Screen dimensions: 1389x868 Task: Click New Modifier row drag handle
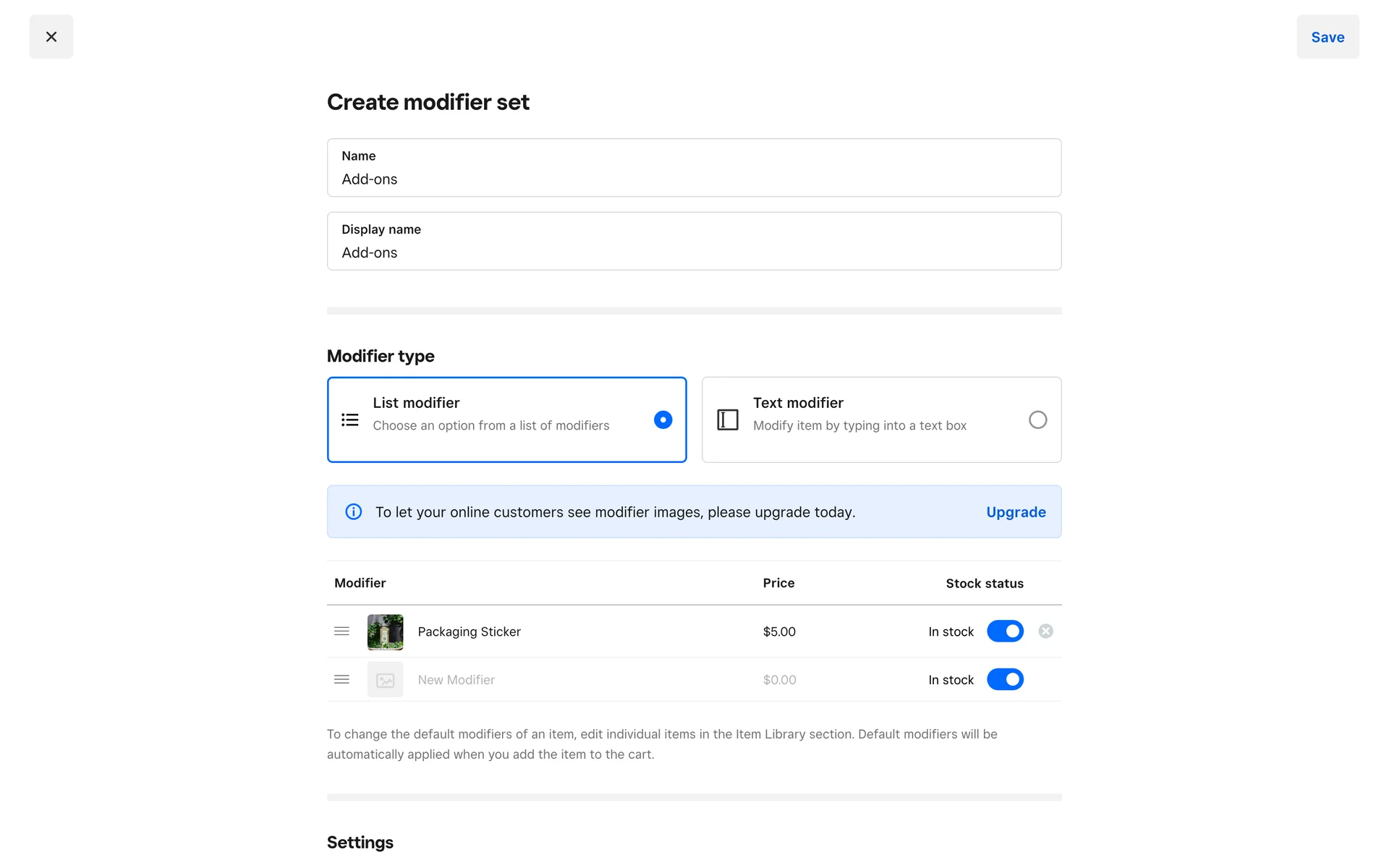pyautogui.click(x=341, y=679)
